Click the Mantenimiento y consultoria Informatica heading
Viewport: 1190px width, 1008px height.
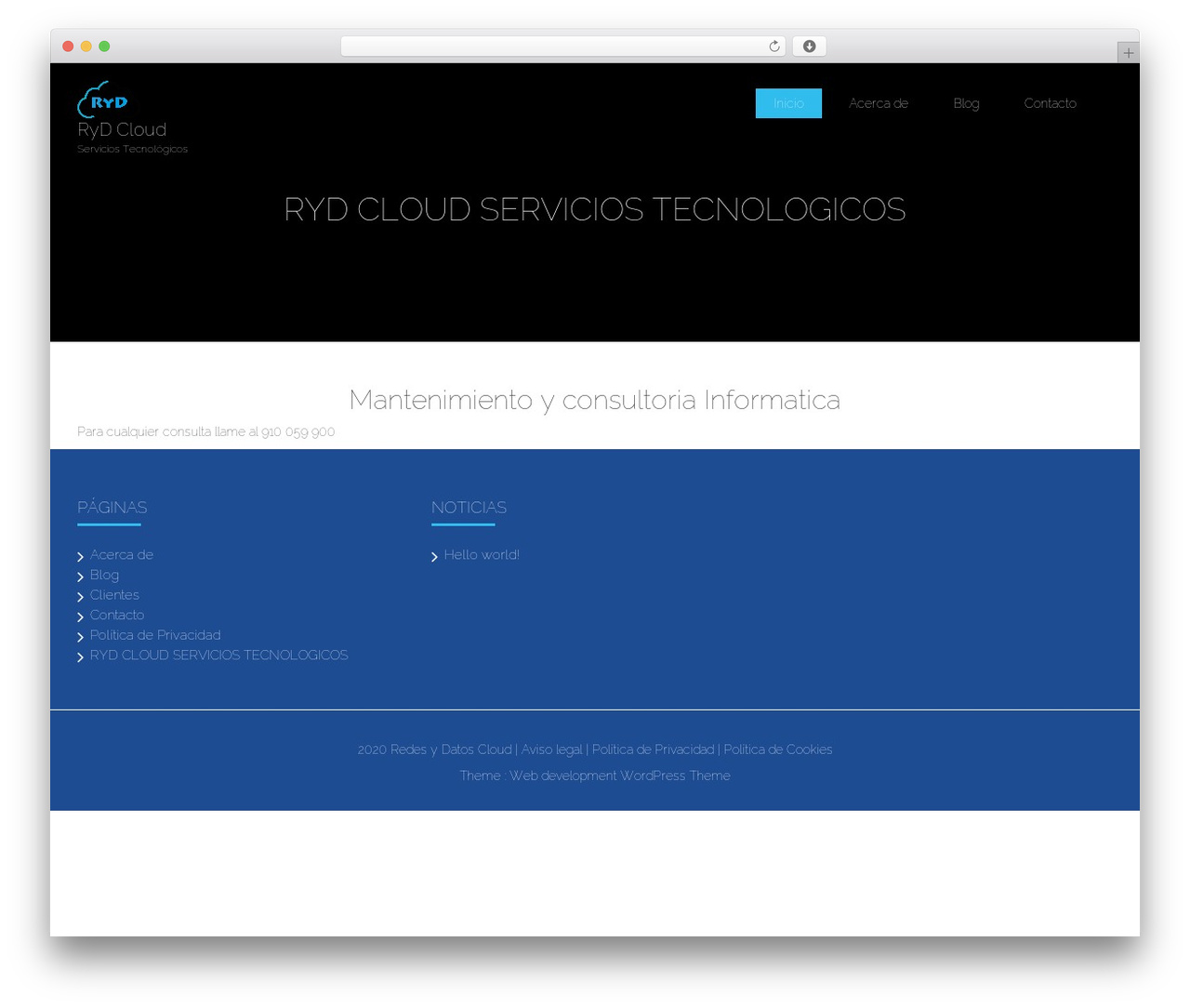pyautogui.click(x=595, y=400)
